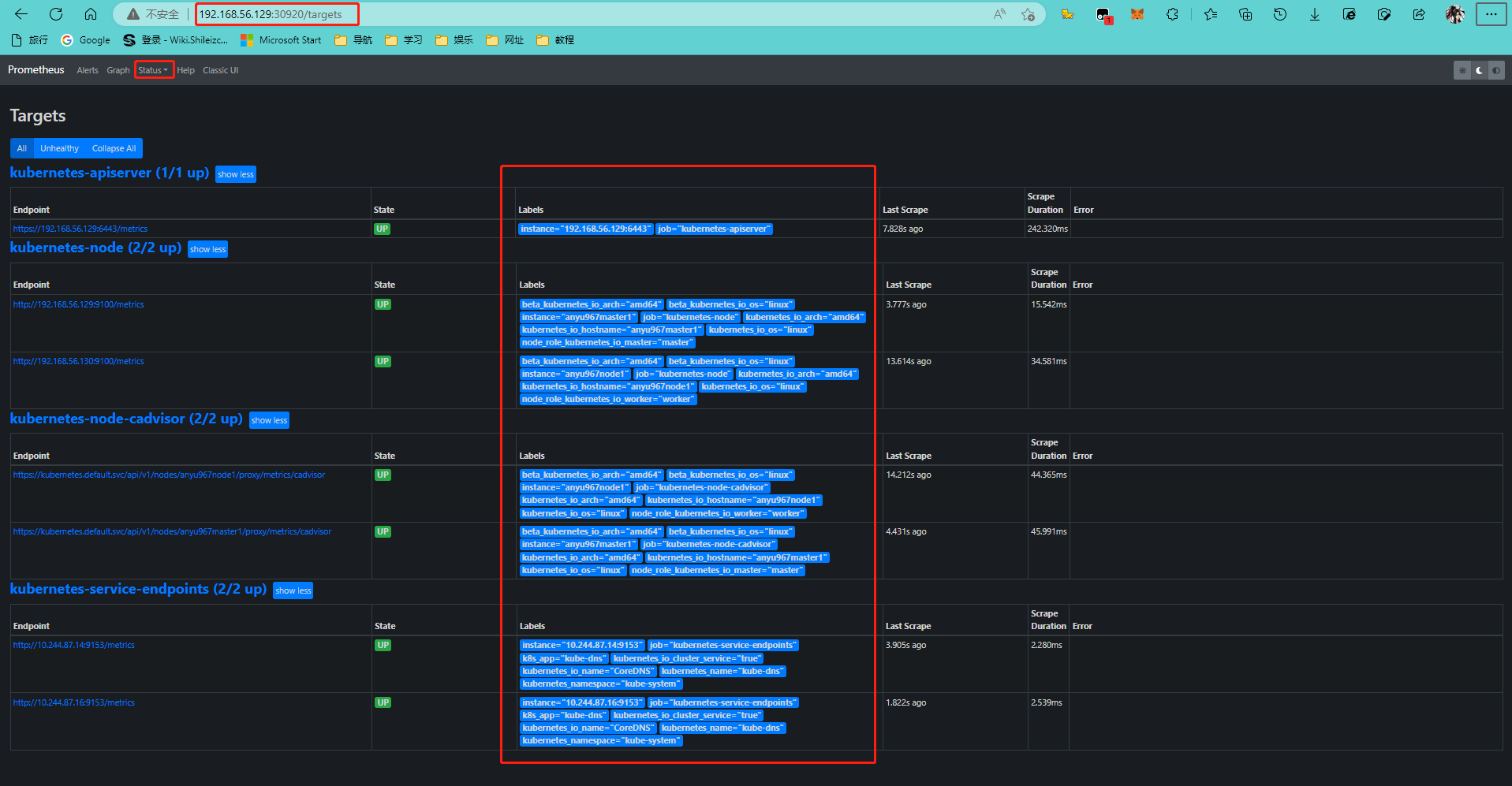
Task: Select the browser-preferred theme half-circle icon
Action: 1496,70
